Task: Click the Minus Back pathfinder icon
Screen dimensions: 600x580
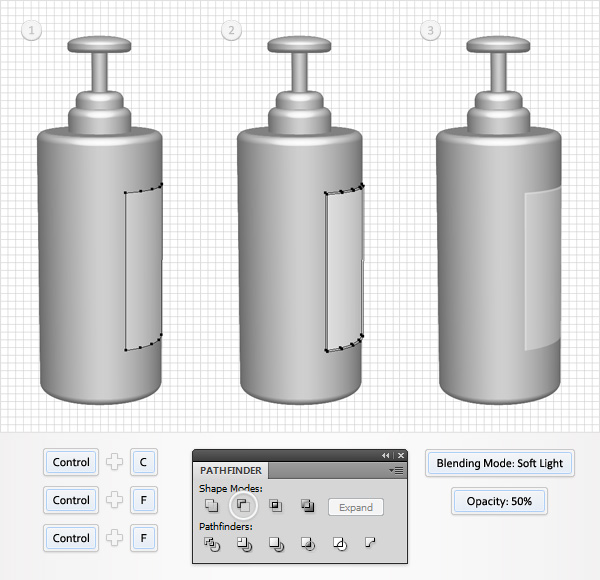Action: coord(370,543)
